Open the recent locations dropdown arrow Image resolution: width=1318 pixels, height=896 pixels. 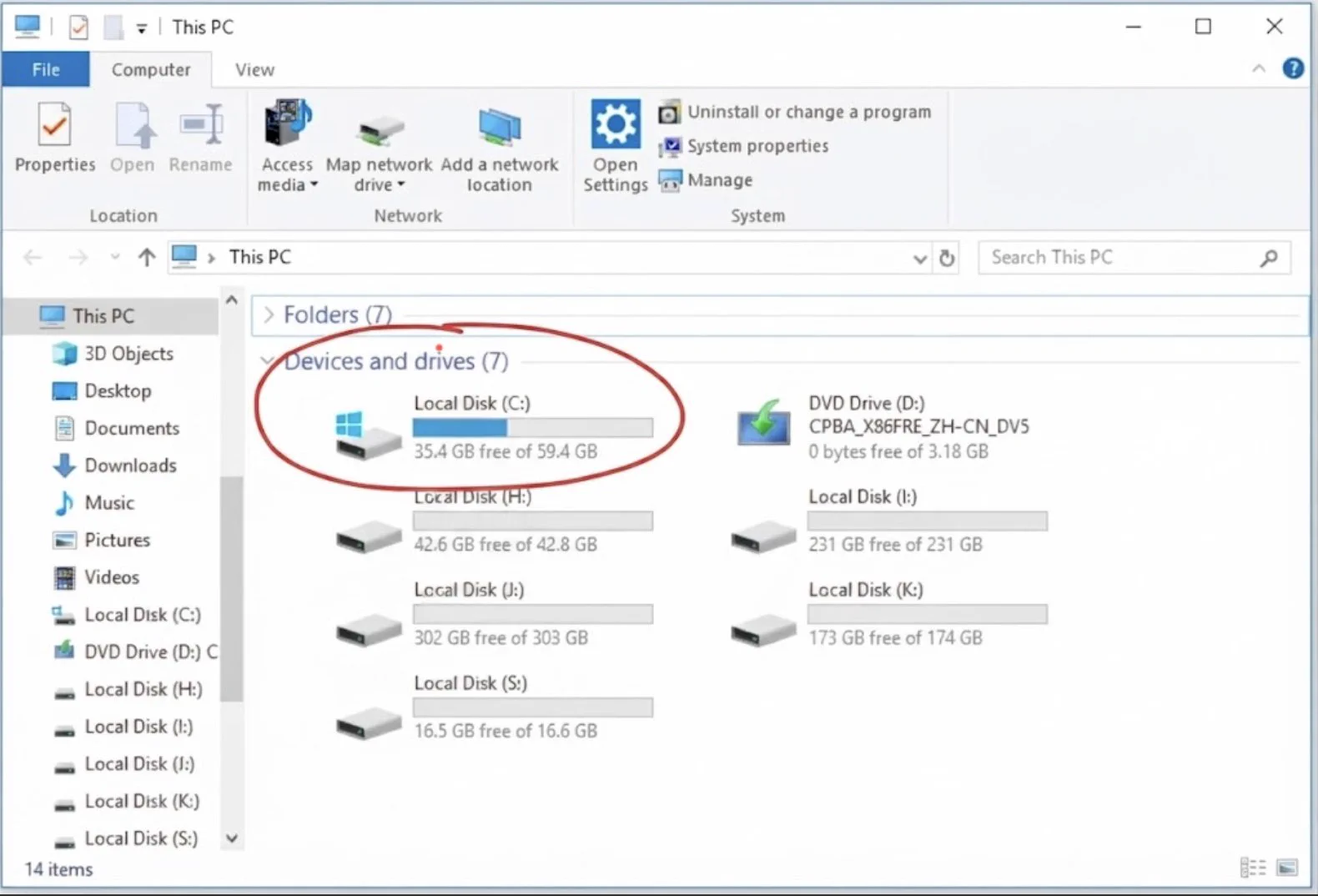pyautogui.click(x=115, y=257)
